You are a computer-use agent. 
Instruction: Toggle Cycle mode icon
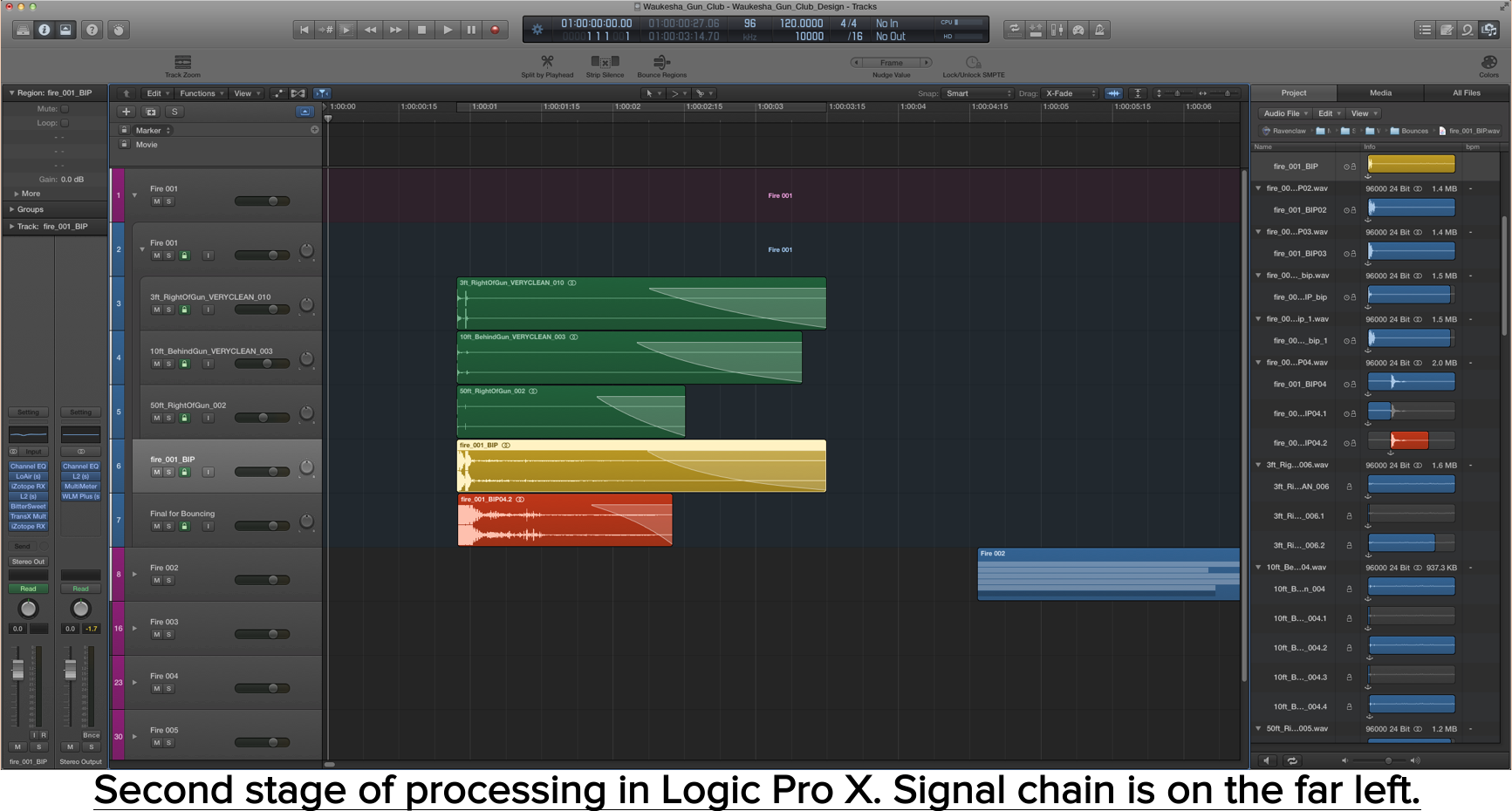[x=1014, y=30]
